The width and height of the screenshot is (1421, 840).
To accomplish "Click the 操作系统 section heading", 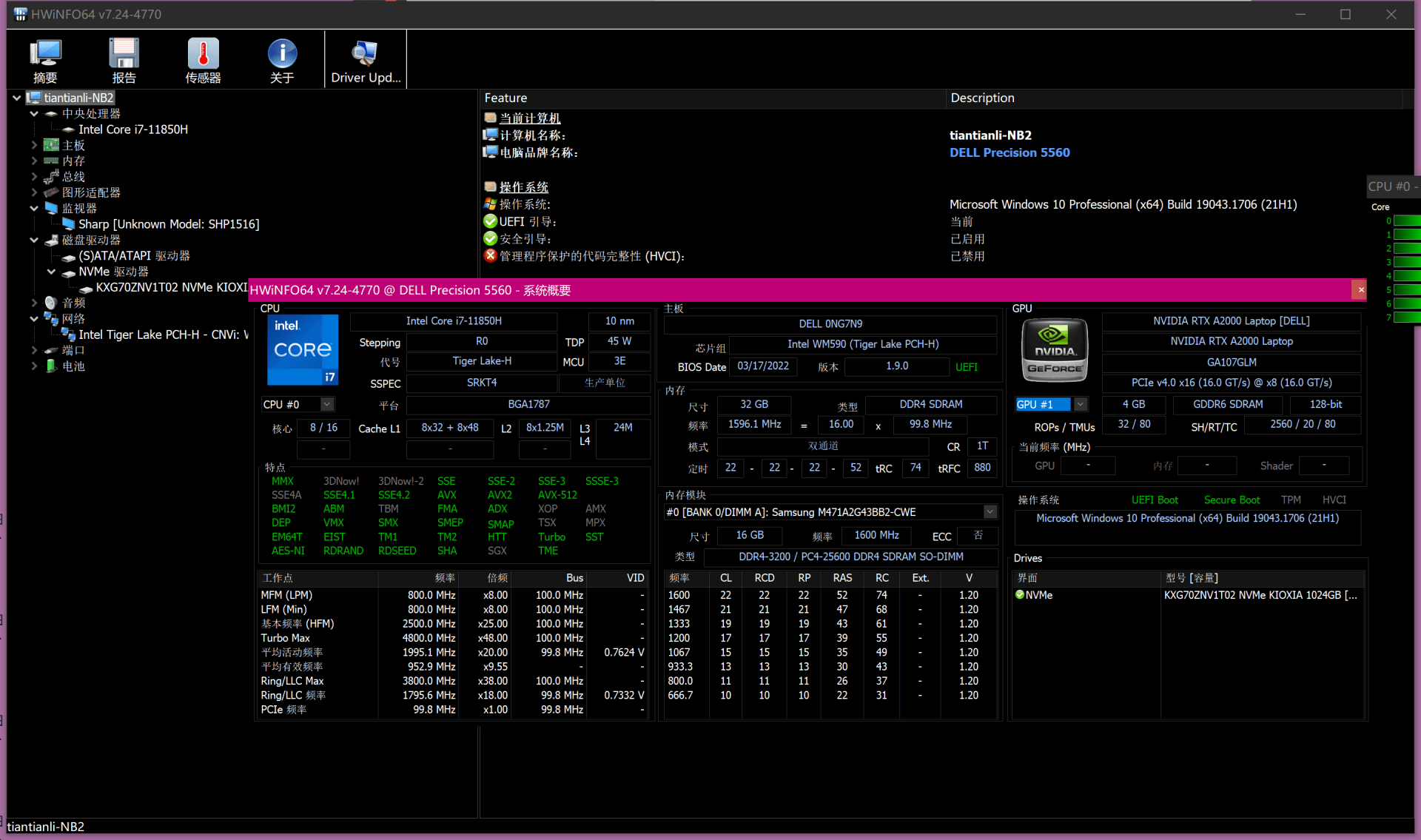I will pos(524,187).
